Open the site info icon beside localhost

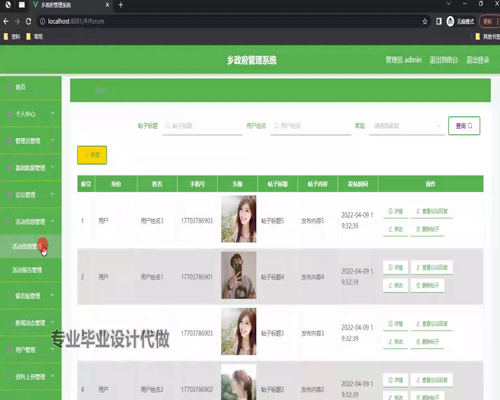42,21
